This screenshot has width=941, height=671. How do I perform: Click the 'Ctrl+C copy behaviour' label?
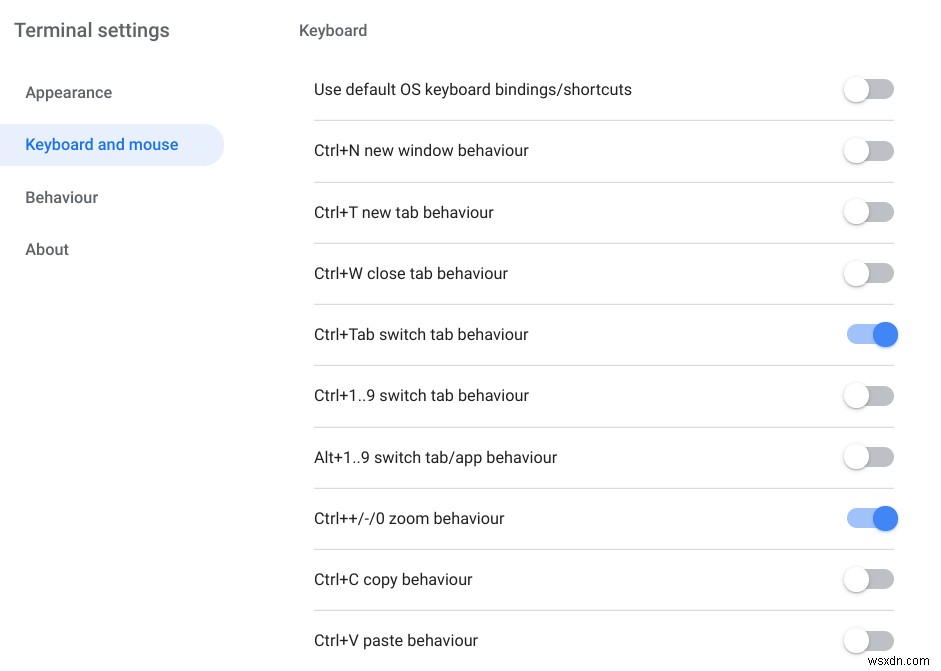pos(392,580)
